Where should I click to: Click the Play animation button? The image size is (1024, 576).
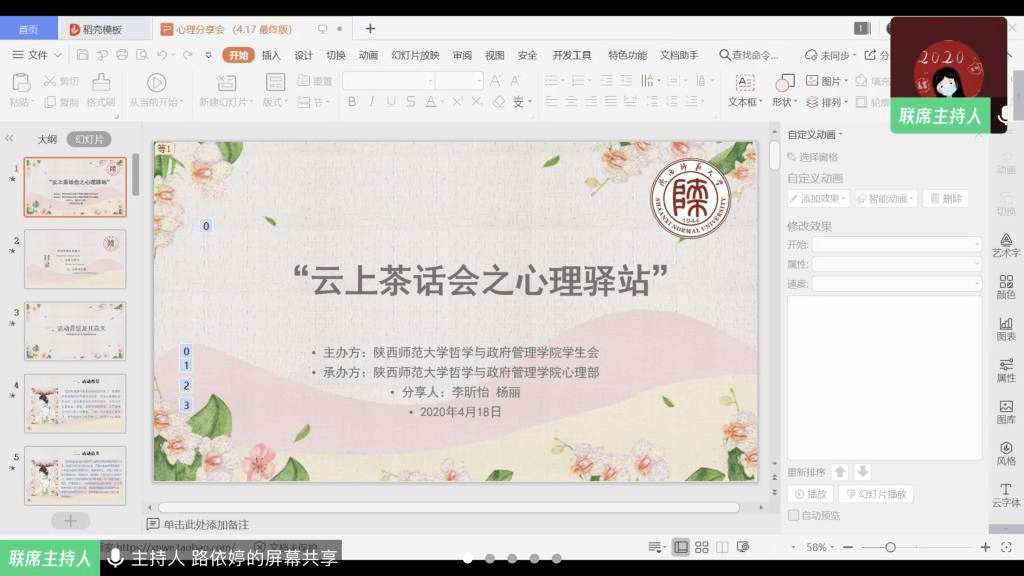[x=810, y=494]
